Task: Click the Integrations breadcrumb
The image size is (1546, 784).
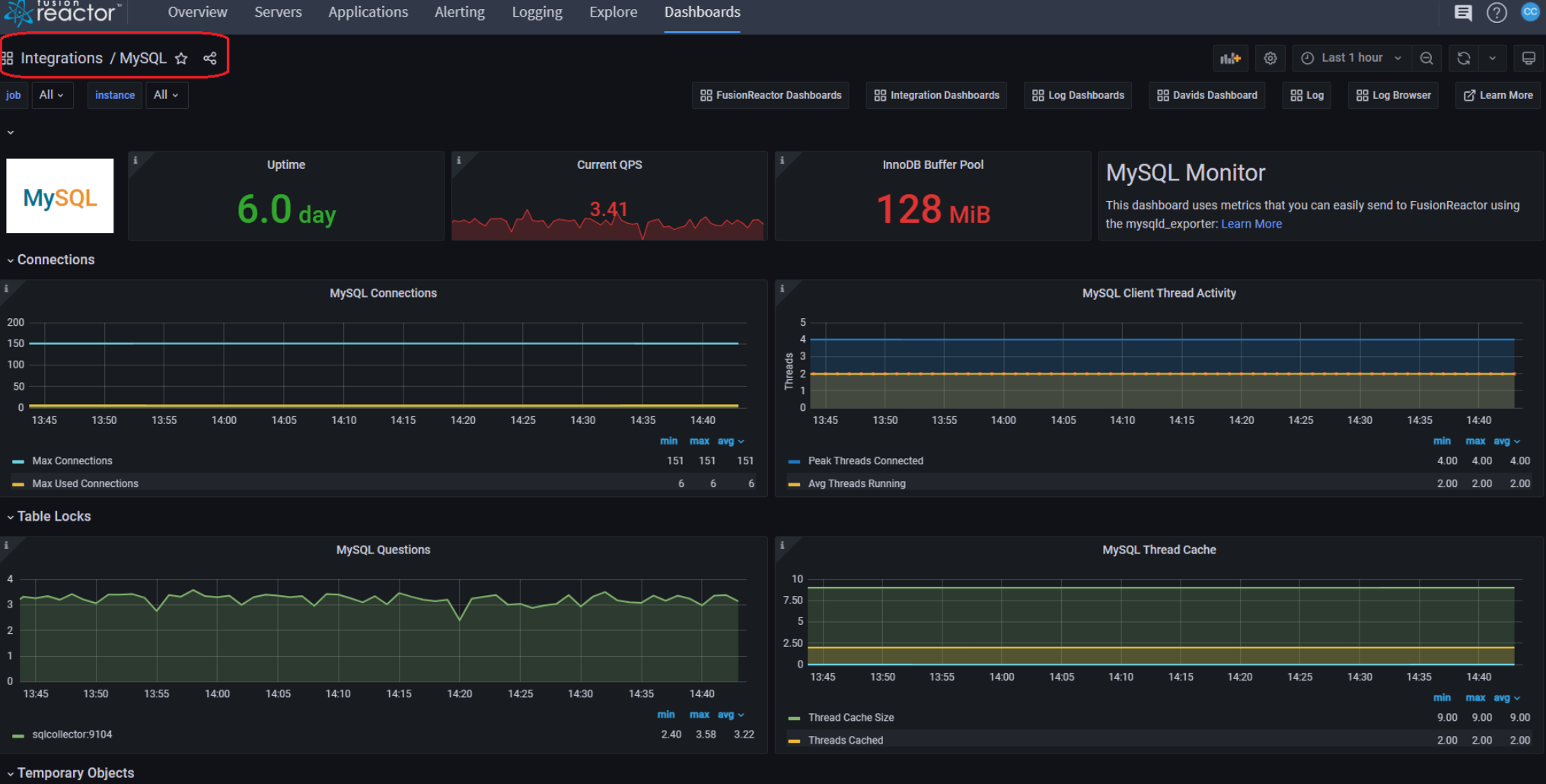Action: [62, 59]
